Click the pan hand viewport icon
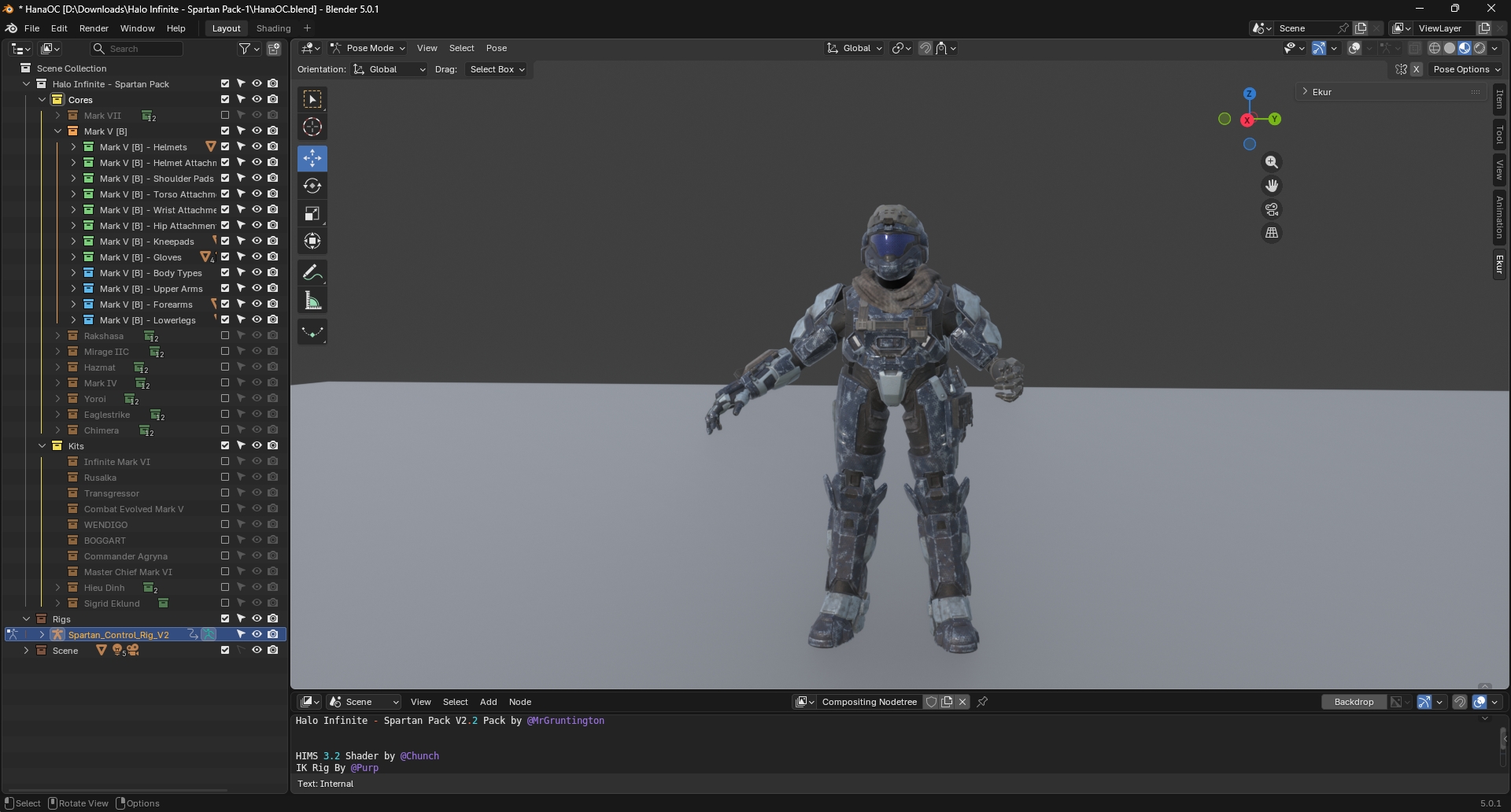Screen dimensions: 1511x812 (1272, 186)
